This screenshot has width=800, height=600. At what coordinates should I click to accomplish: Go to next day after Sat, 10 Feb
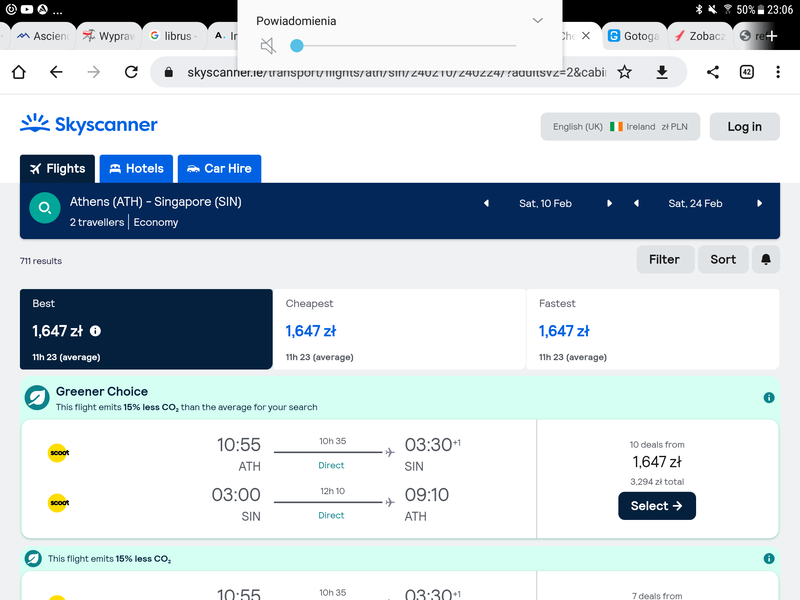tap(609, 204)
